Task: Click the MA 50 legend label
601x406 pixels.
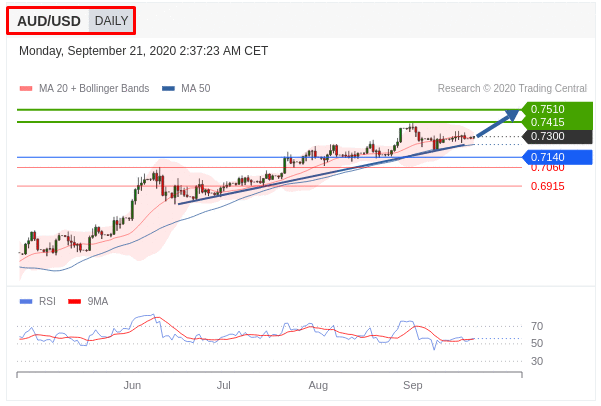Action: point(195,89)
